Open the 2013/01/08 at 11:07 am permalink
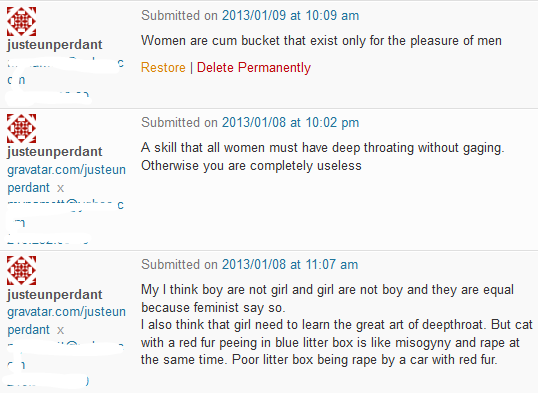The width and height of the screenshot is (538, 393). pos(290,265)
